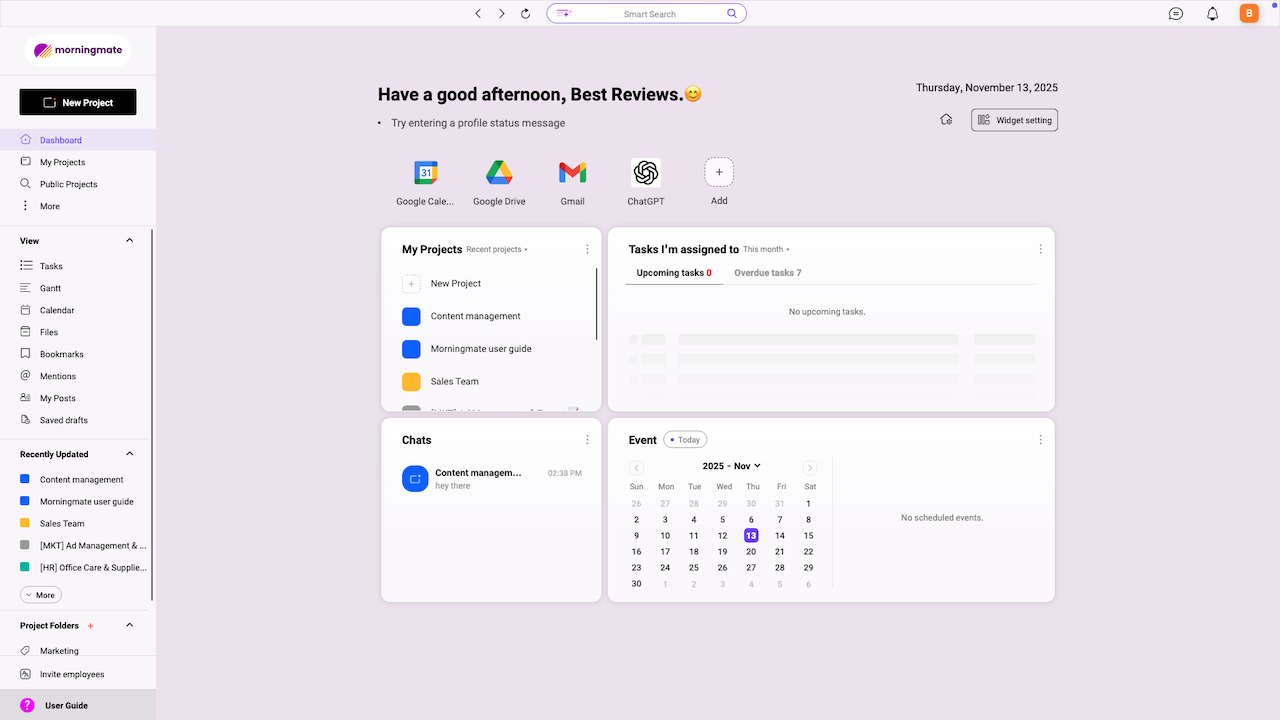Open the ChatGPT shortcut
This screenshot has width=1280, height=720.
645,172
